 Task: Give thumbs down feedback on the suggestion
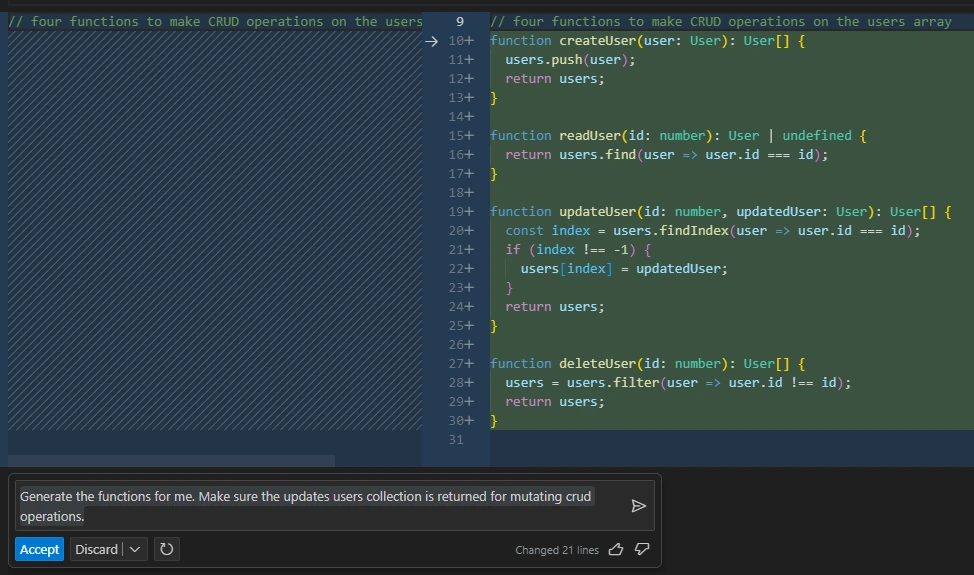point(642,549)
